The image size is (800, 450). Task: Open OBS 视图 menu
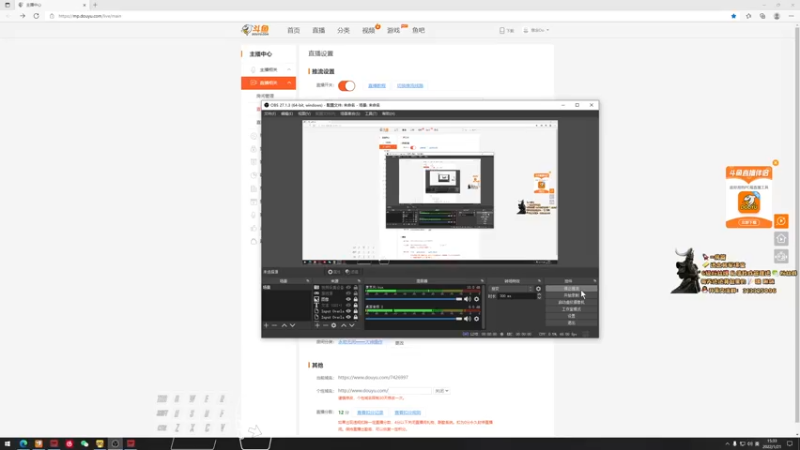pos(304,114)
